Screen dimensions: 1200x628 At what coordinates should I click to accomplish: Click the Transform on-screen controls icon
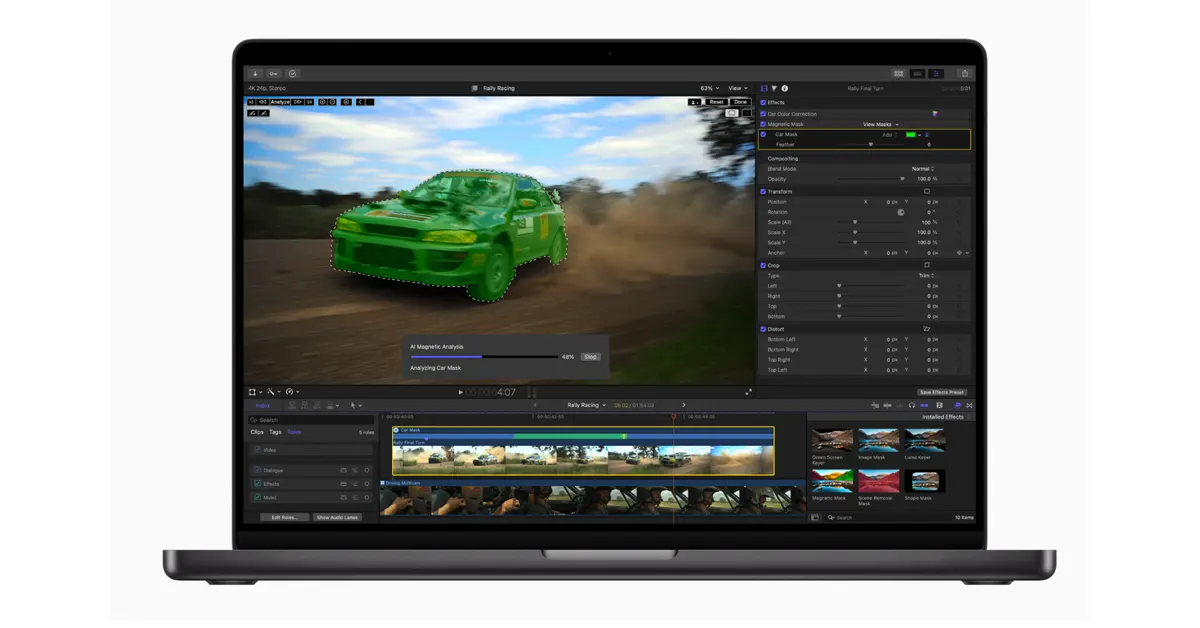tap(927, 191)
